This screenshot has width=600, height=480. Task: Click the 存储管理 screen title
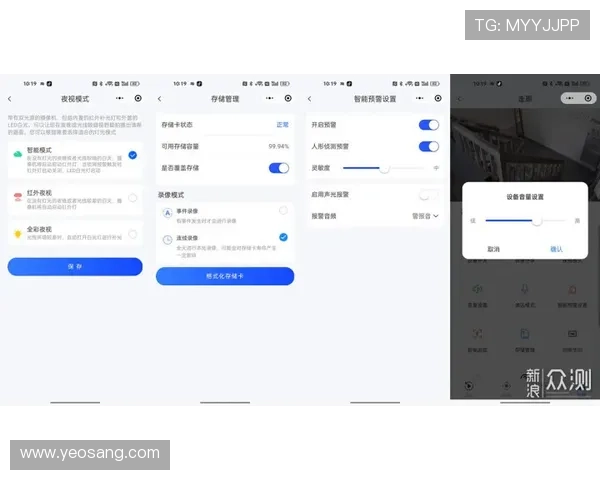click(x=225, y=99)
